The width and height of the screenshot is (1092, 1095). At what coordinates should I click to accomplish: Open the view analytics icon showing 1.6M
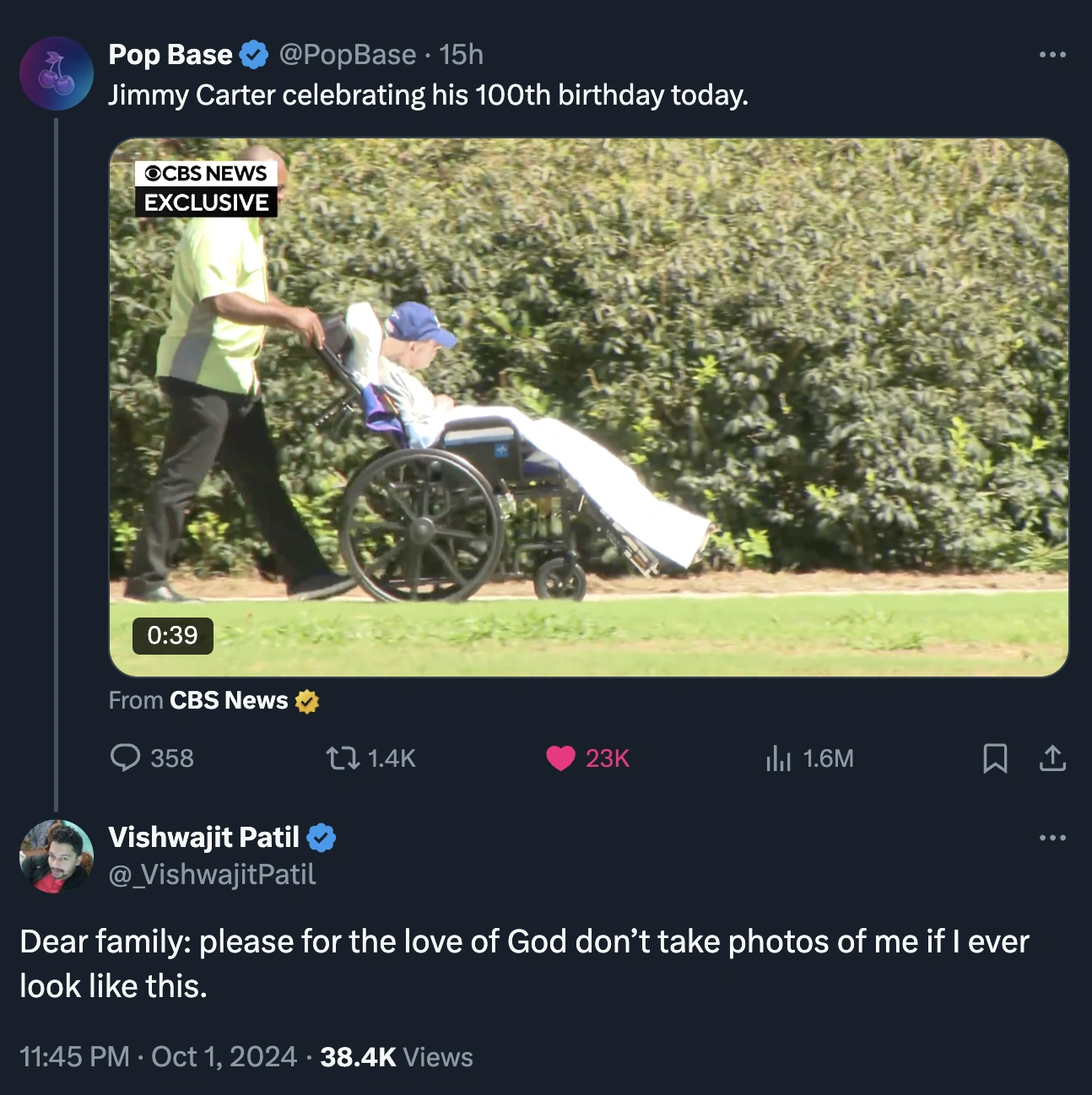pos(777,758)
